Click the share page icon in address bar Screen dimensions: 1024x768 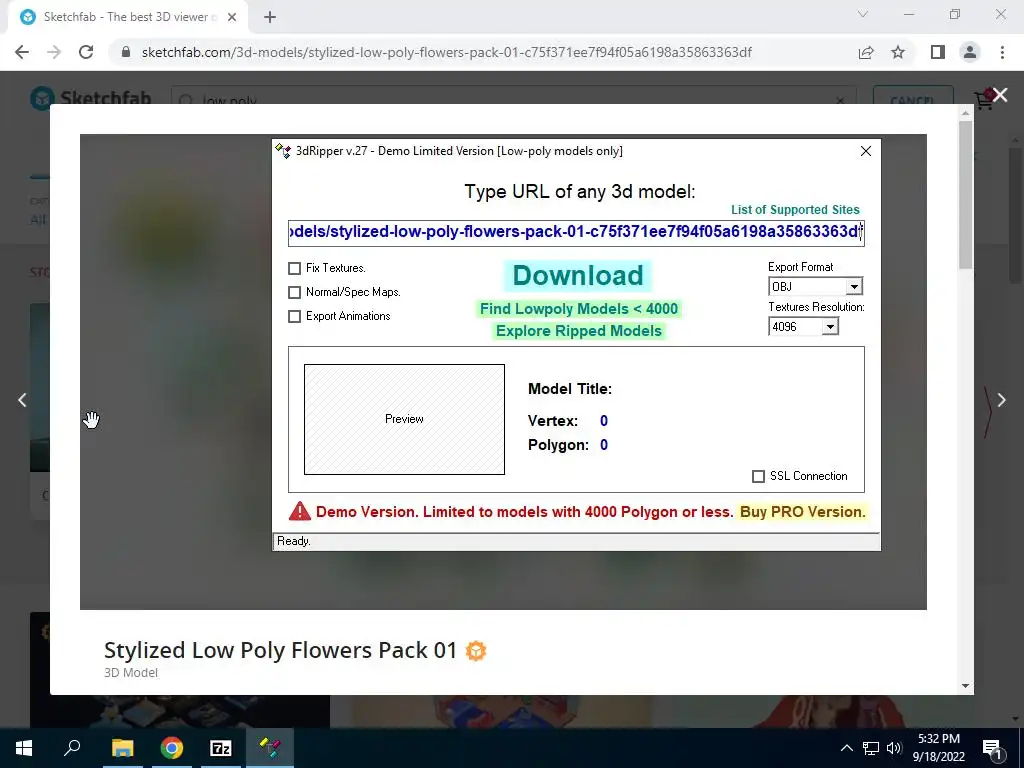[866, 52]
